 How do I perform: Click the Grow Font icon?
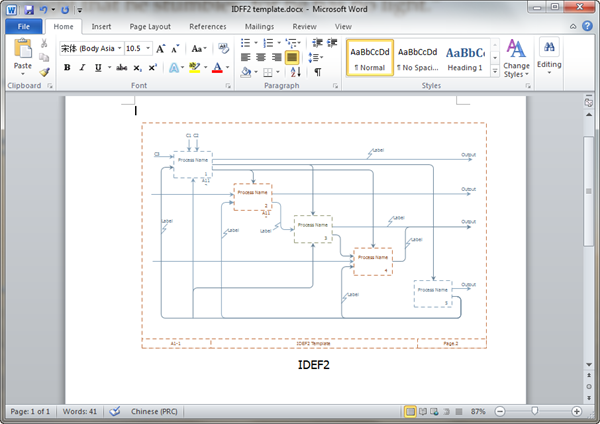(161, 48)
